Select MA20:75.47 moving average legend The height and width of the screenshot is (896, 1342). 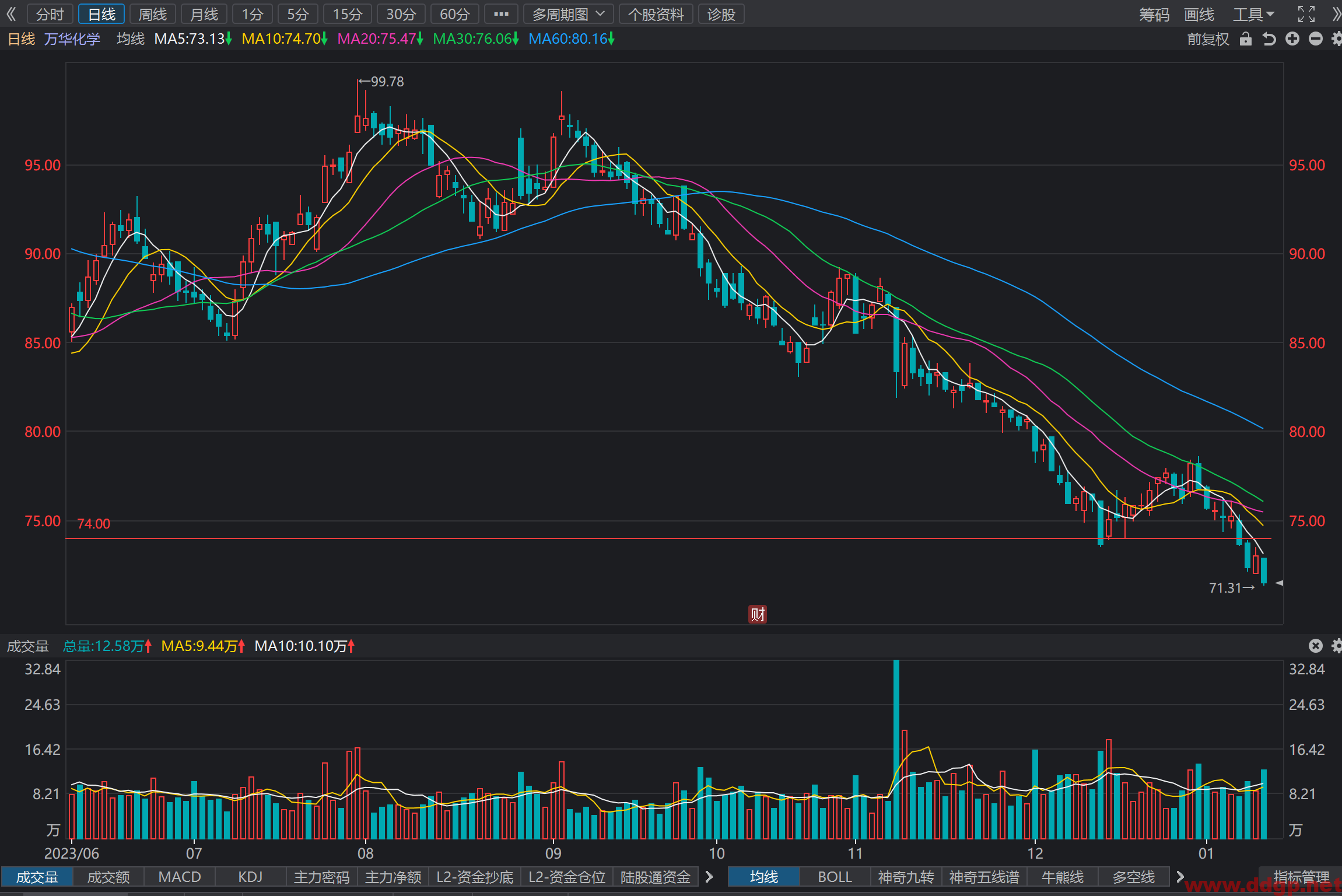tap(380, 39)
